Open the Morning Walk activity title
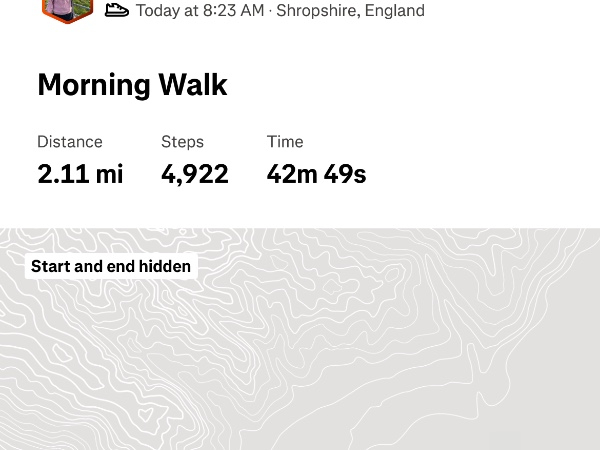 132,85
